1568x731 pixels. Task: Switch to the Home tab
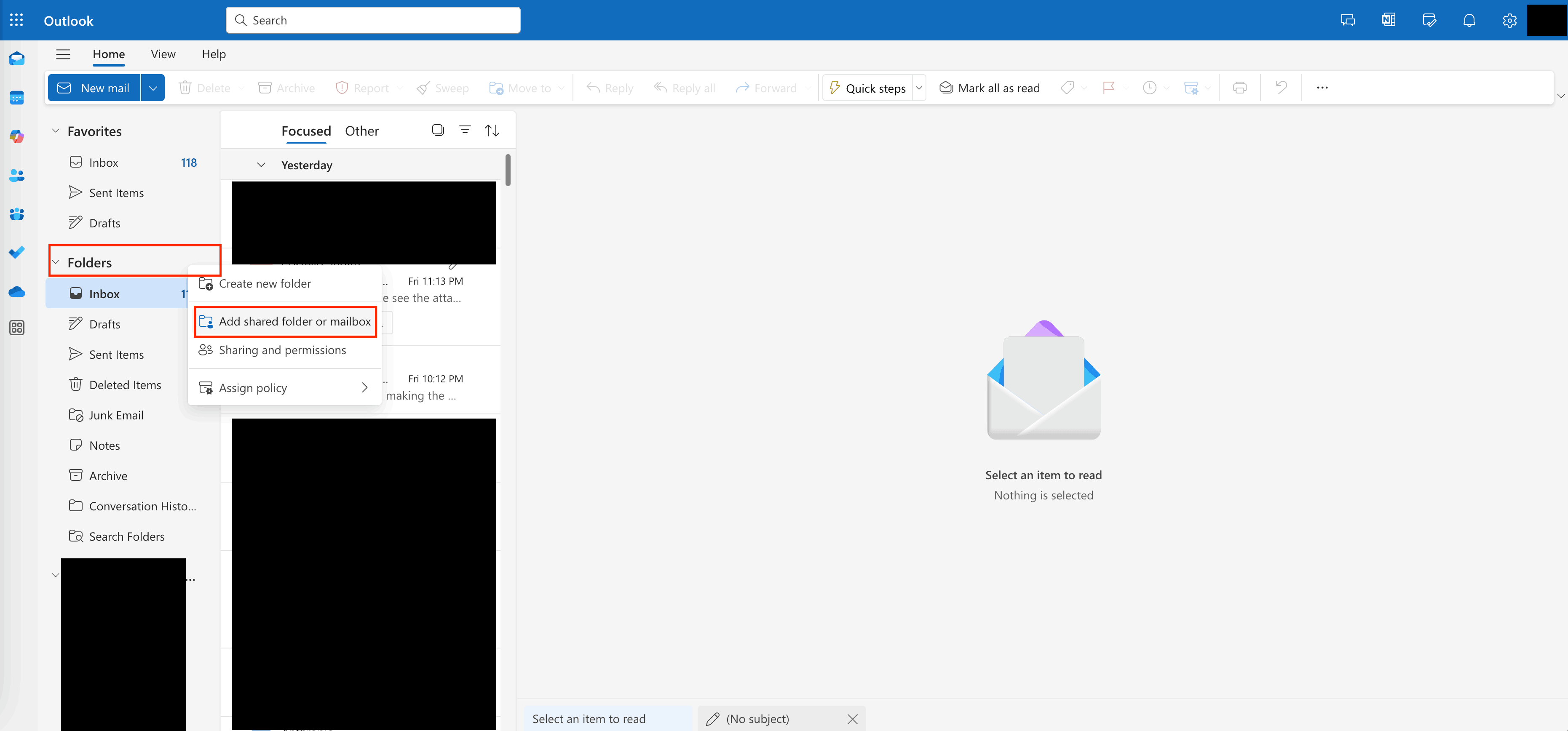[109, 54]
